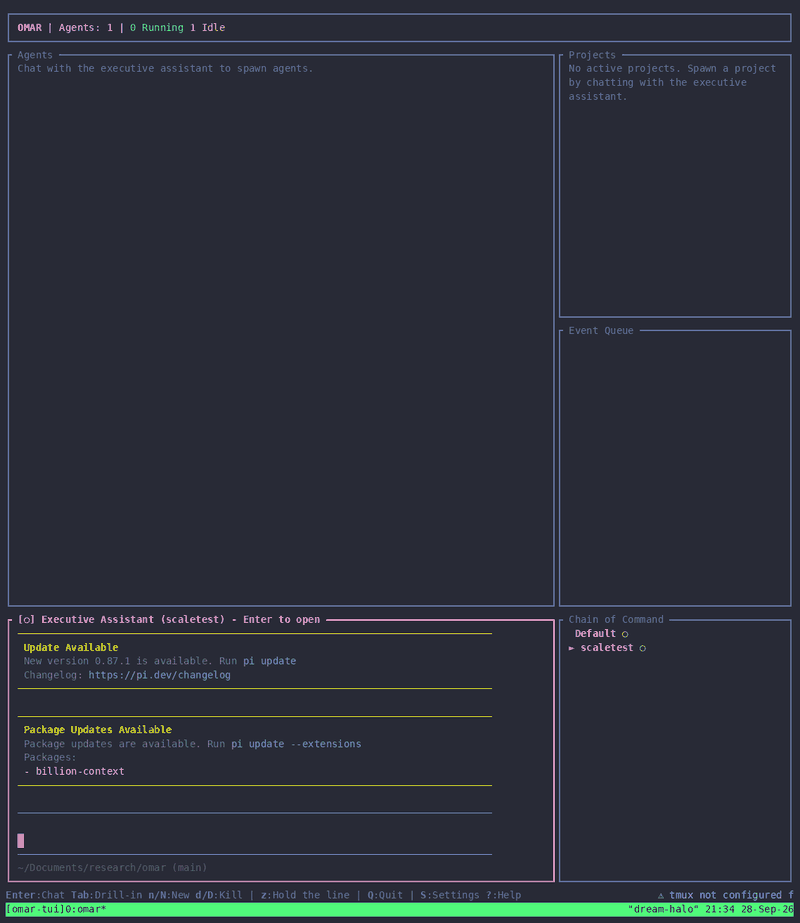Viewport: 800px width, 923px height.
Task: Click the 28-Sep-26 date in tmux bar
Action: click(x=767, y=909)
